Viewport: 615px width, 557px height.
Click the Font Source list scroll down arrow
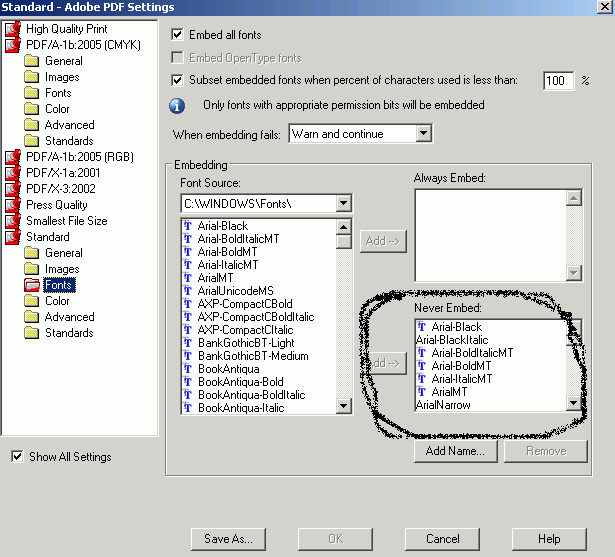[x=344, y=406]
